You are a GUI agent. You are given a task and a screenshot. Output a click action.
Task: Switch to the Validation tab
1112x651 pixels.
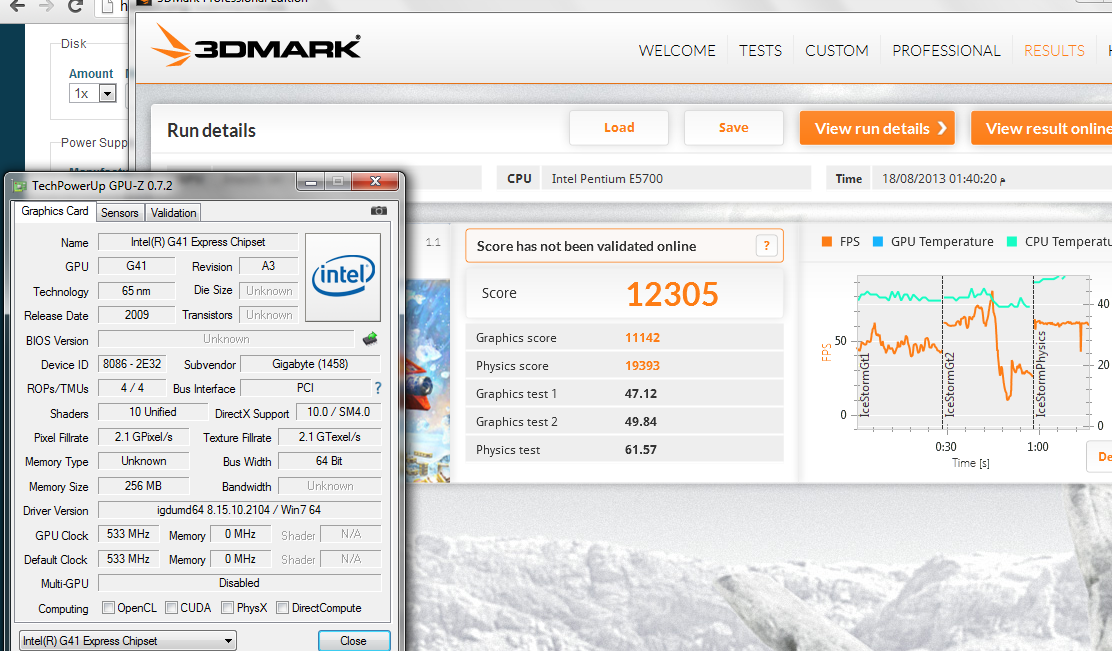[x=173, y=213]
